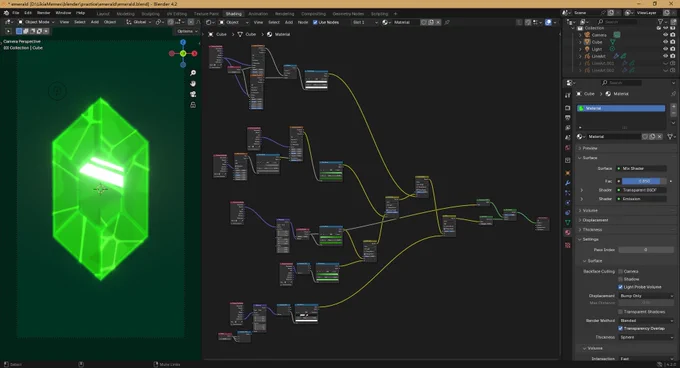The image size is (680, 368).
Task: Open the Render menu
Action: click(x=43, y=13)
